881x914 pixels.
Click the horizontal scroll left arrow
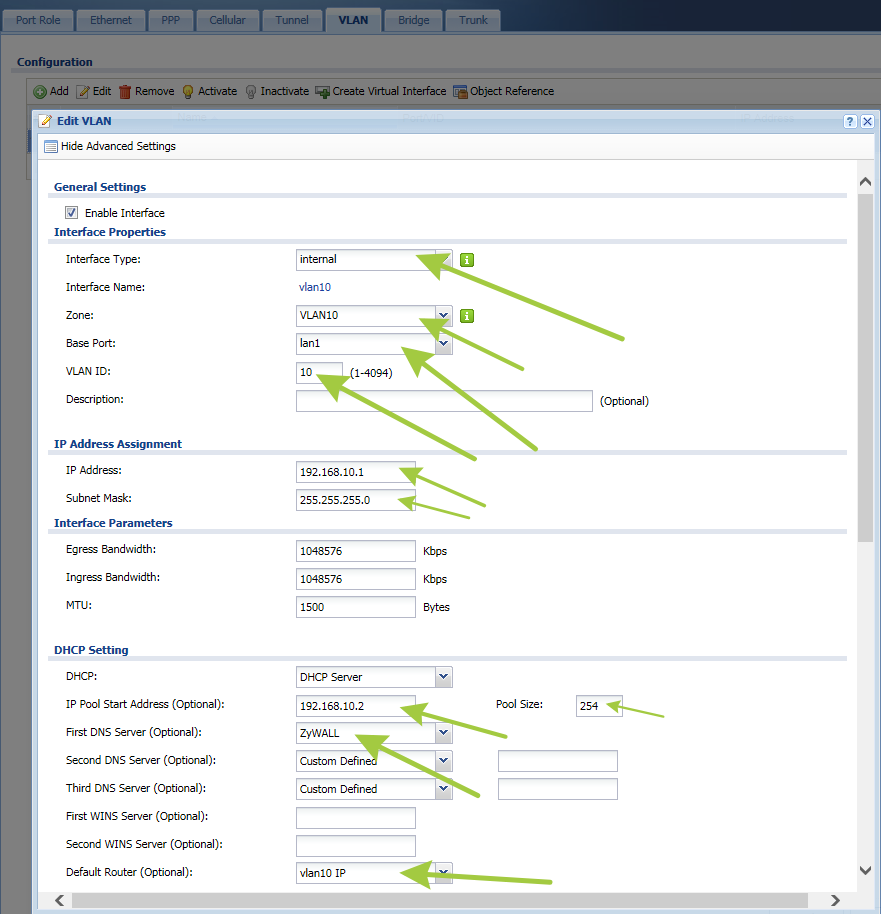[59, 901]
